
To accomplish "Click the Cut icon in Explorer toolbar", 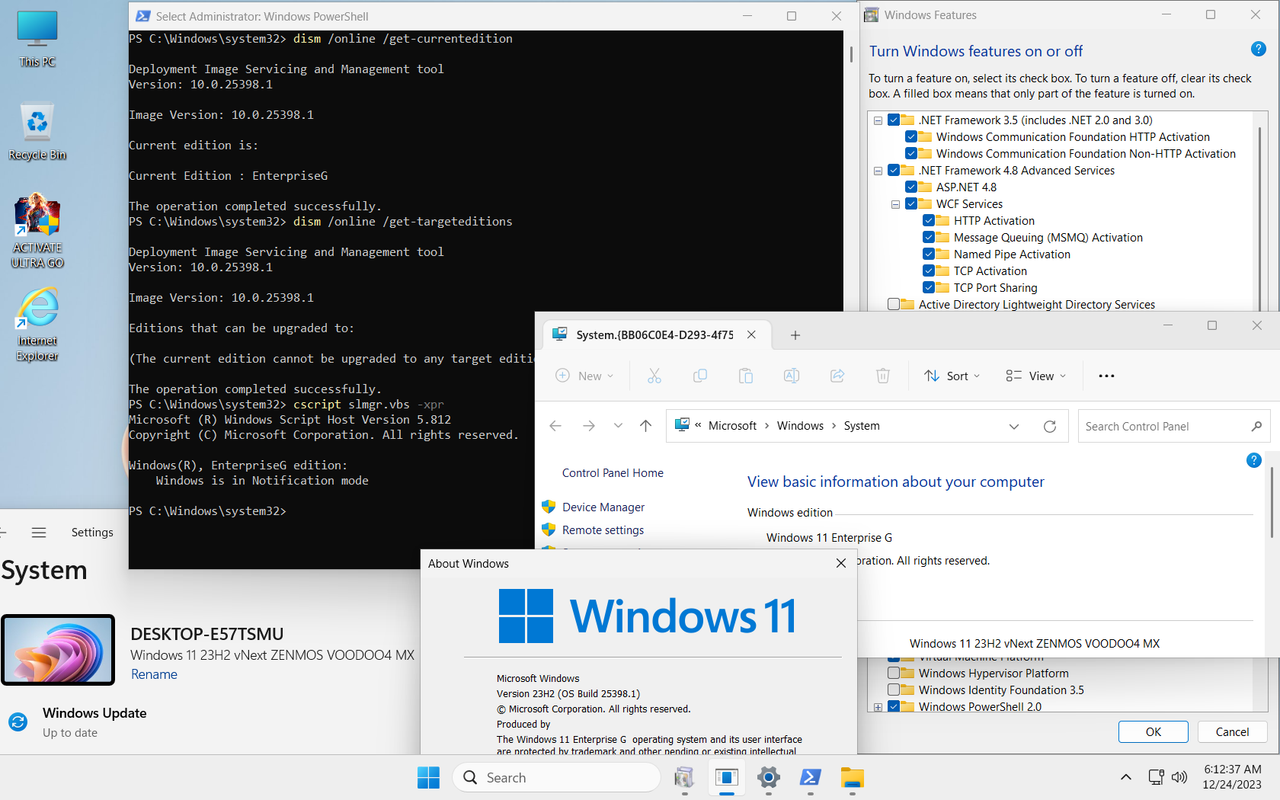I will tap(654, 376).
